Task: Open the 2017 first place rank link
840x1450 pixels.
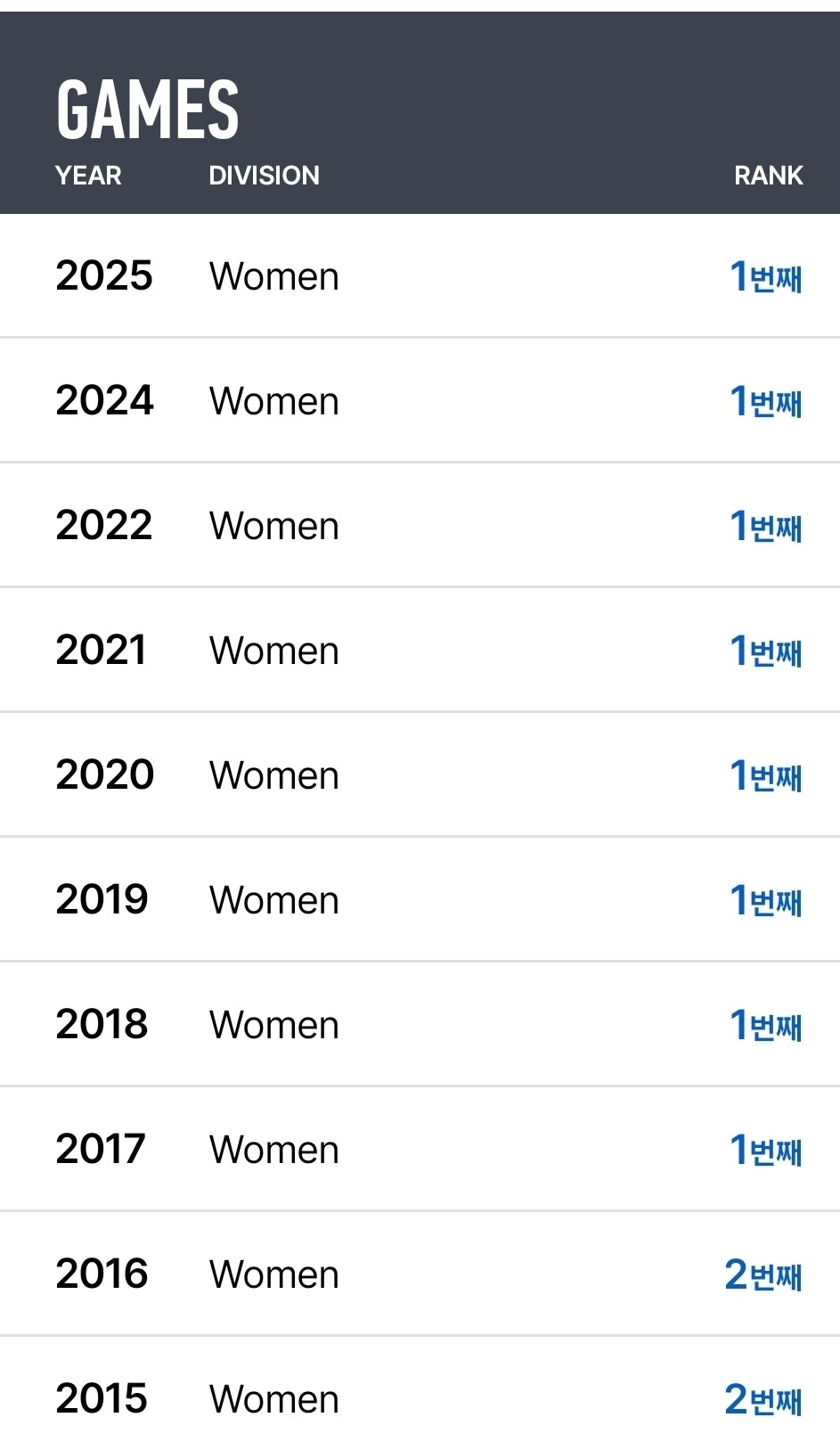Action: coord(766,1150)
